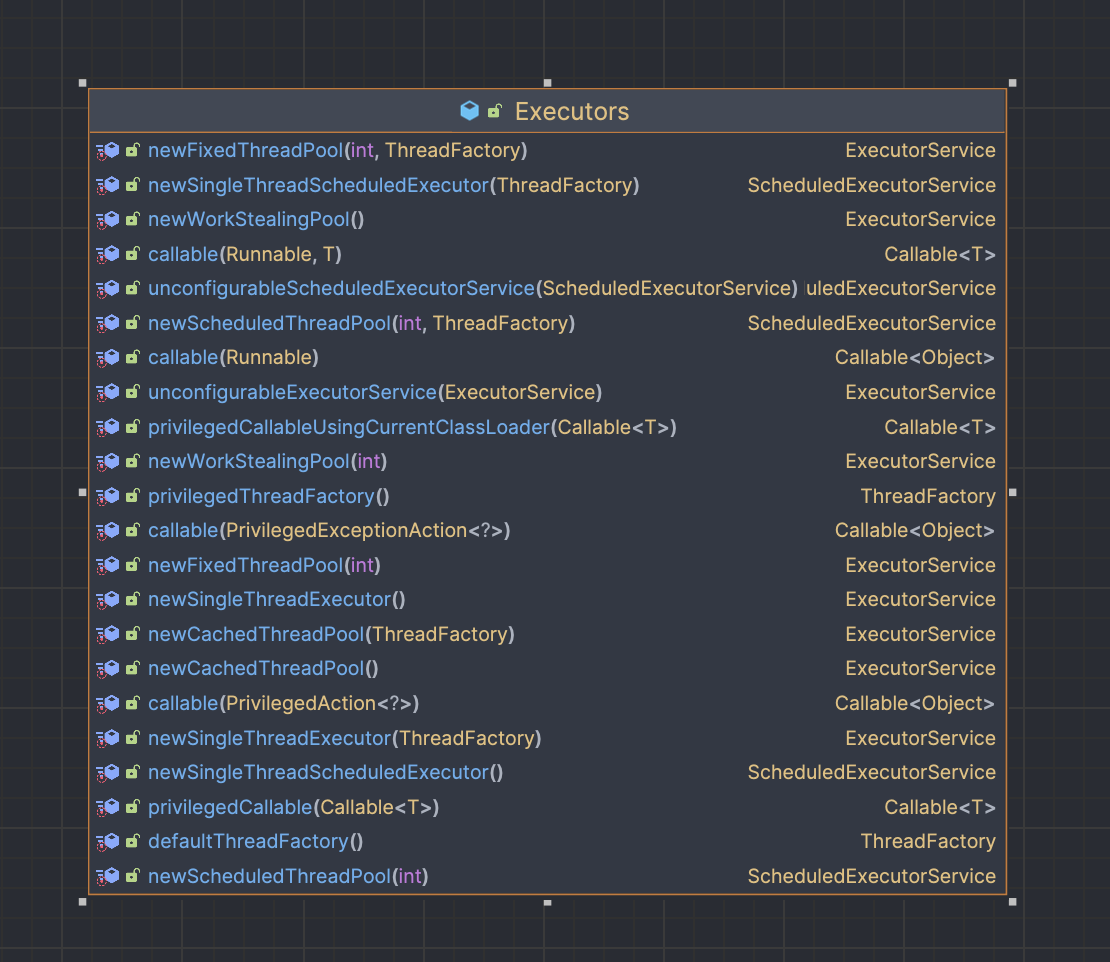Select method newFixedThreadPool(int)

pos(265,565)
